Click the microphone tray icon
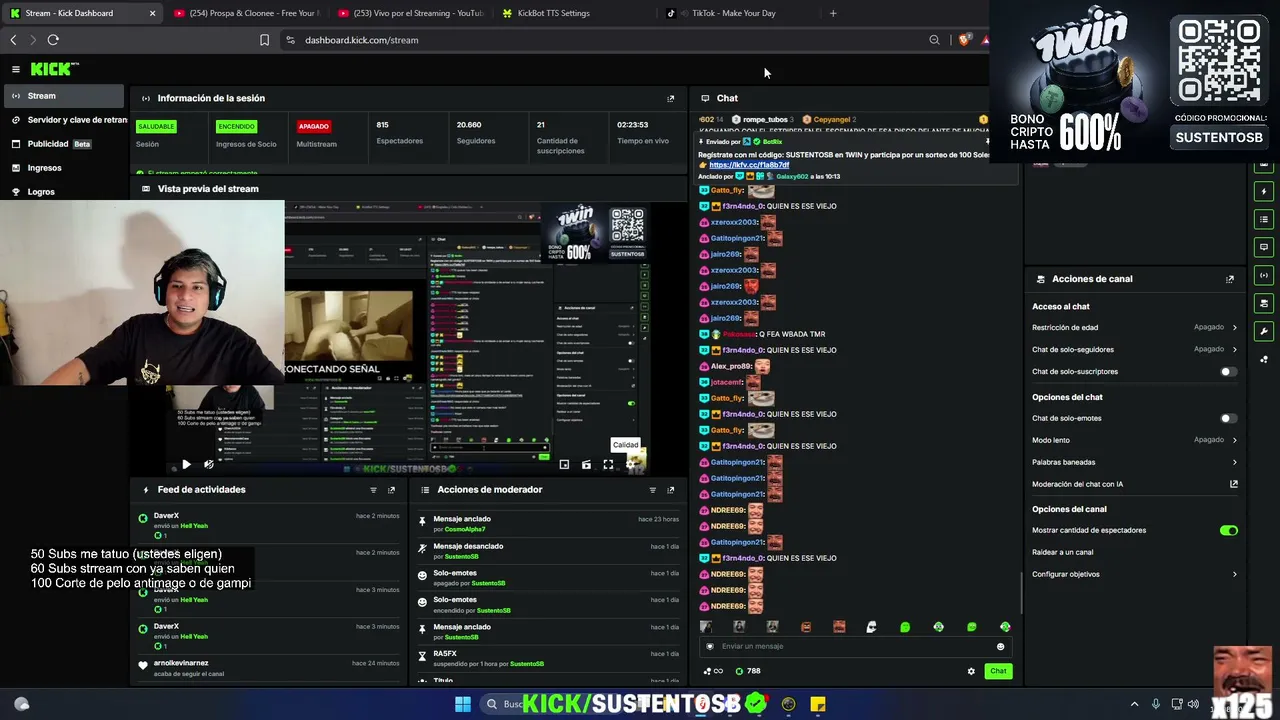 (x=1156, y=704)
